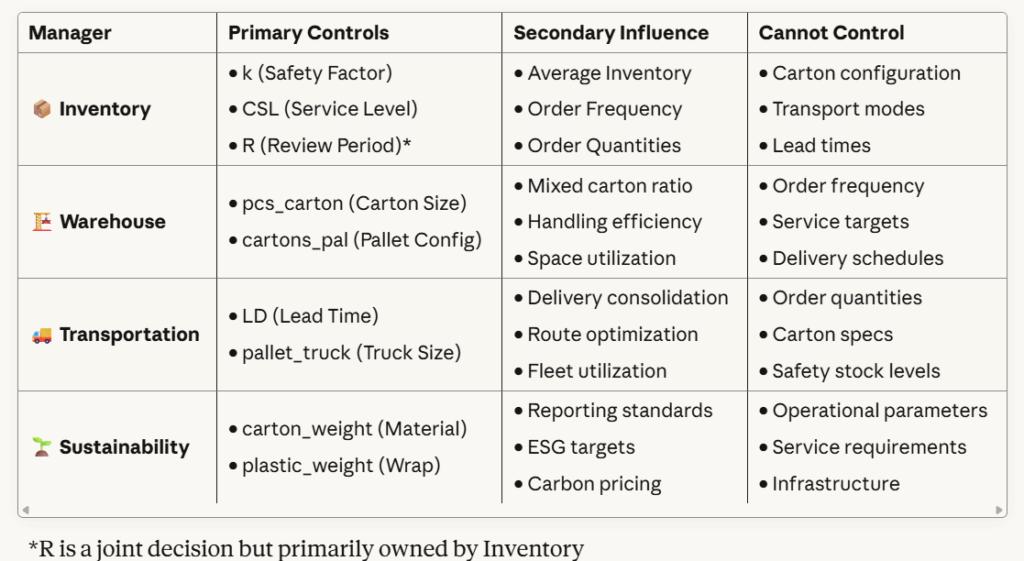Select the Safety stock levels entry
This screenshot has height=561, width=1024.
tap(856, 371)
